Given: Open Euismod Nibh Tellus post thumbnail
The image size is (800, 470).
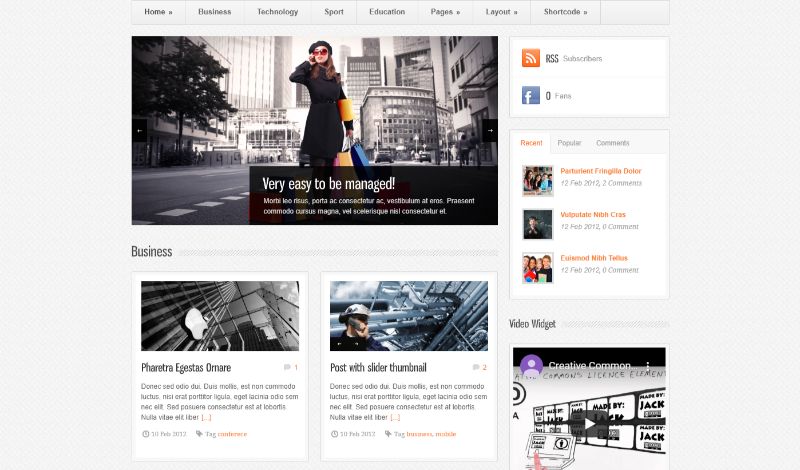Looking at the screenshot, I should tap(537, 268).
